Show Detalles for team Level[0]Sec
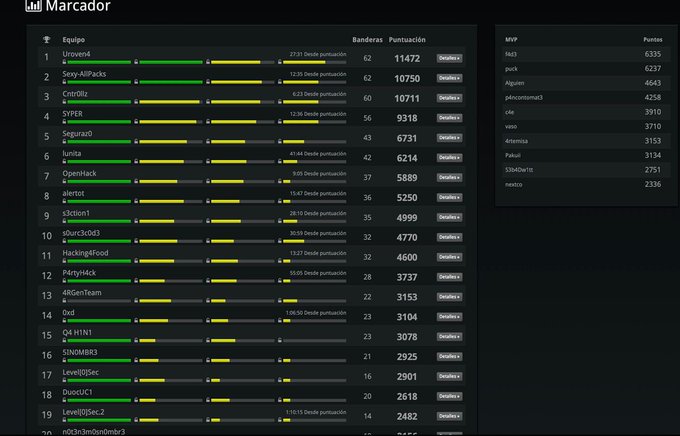The image size is (680, 436). click(449, 376)
